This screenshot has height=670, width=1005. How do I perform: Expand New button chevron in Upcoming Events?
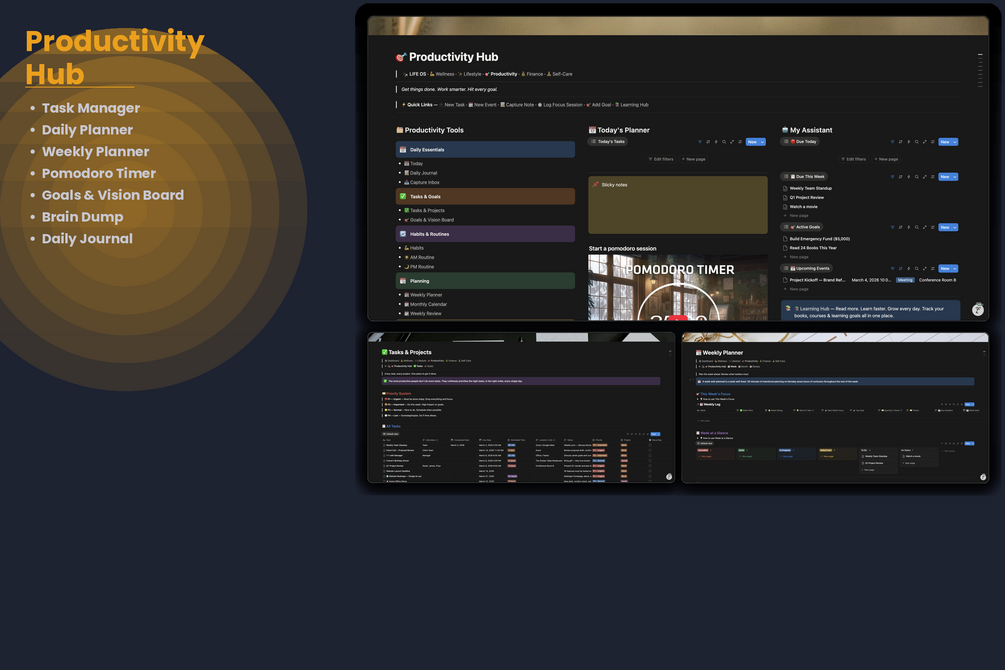point(955,269)
